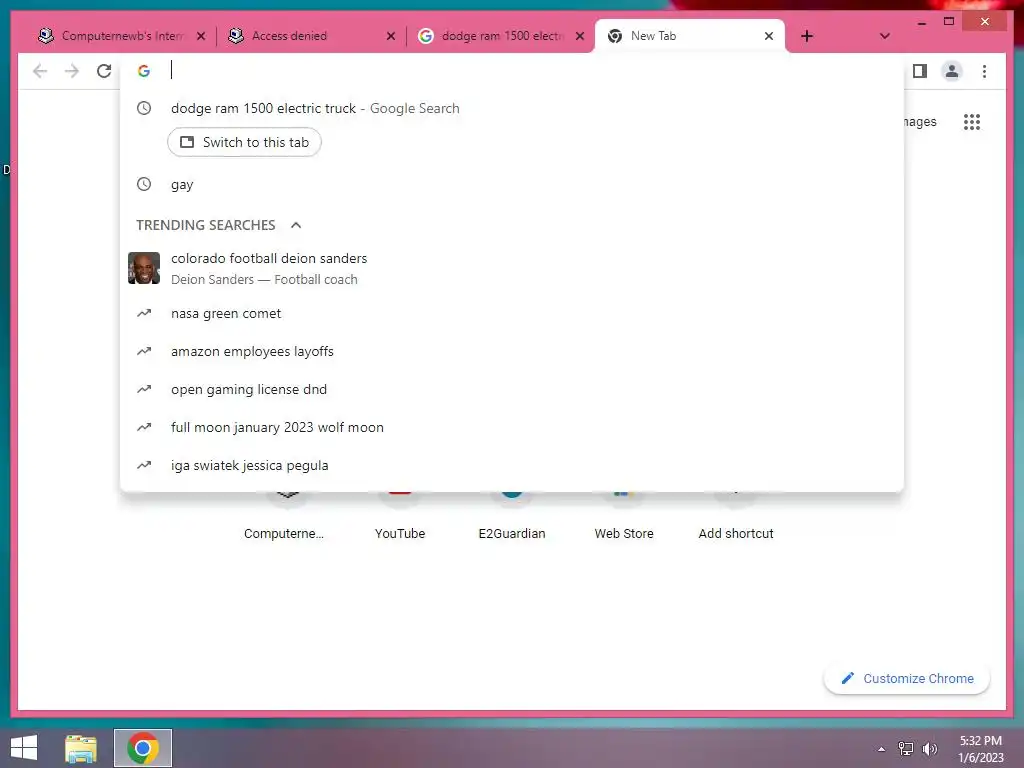Click the trending arrow icon beside nasa green comet
Screen dimensions: 1024x768
144,313
